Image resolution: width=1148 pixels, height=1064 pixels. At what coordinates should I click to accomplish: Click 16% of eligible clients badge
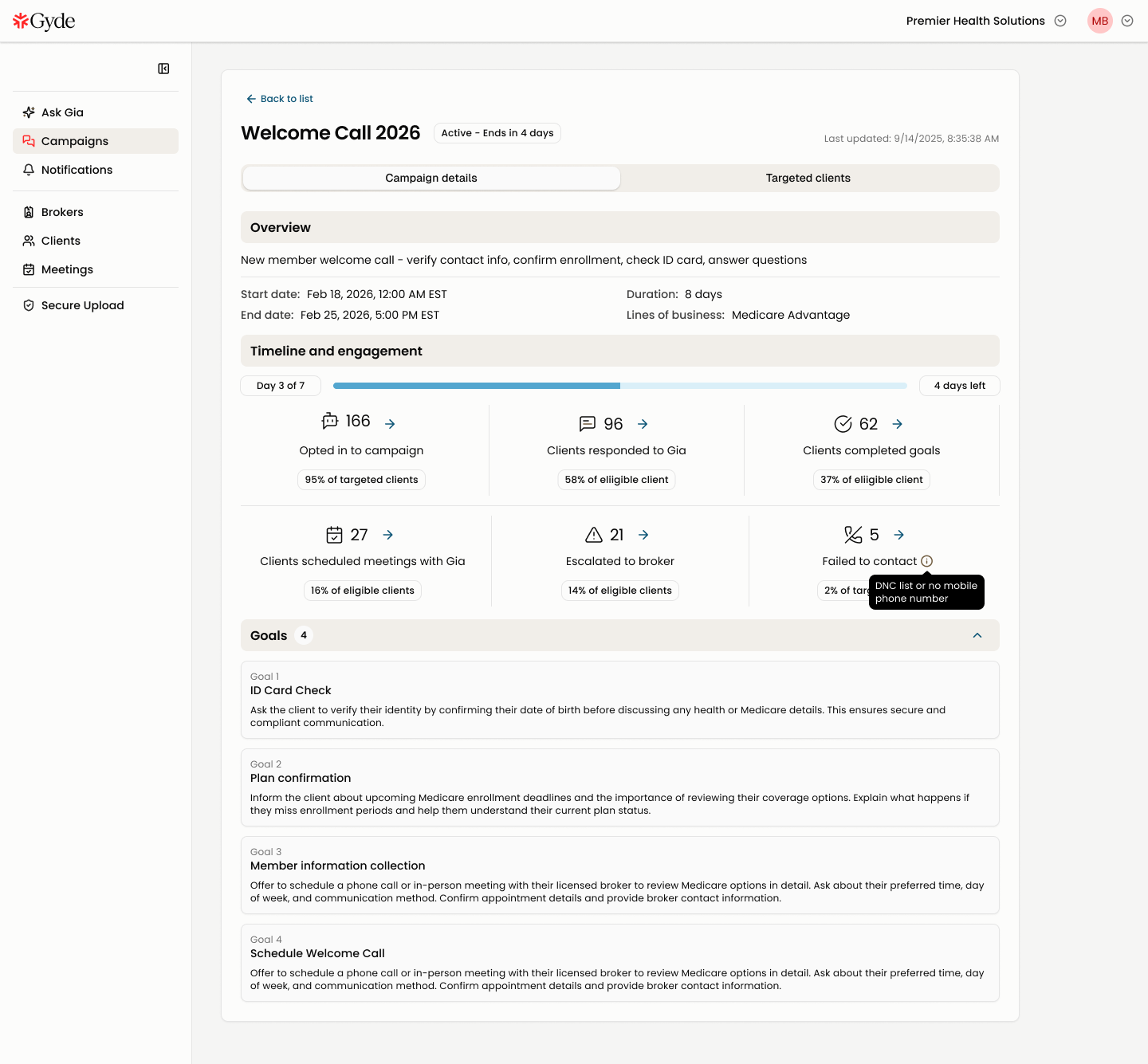click(363, 591)
